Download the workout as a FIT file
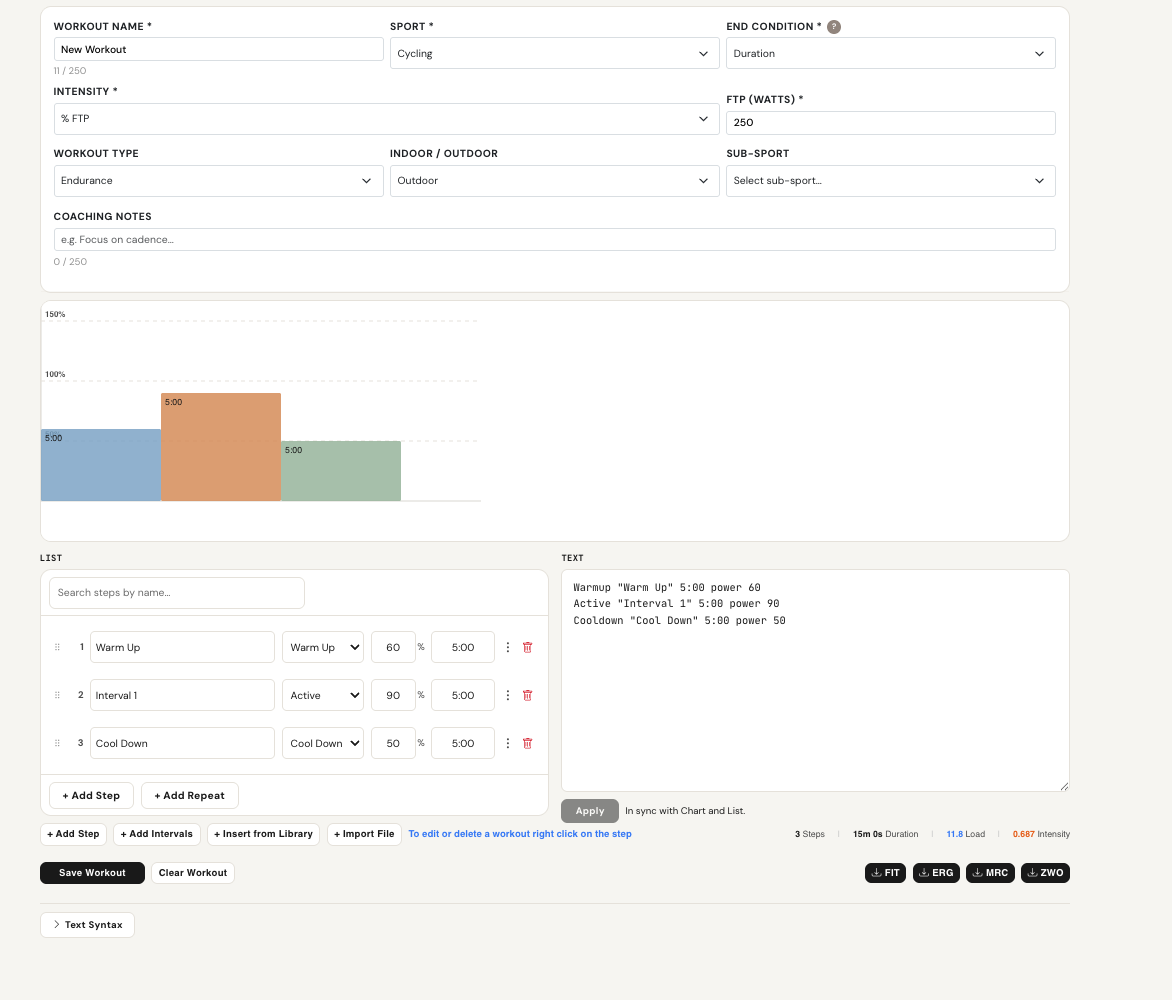 coord(885,873)
